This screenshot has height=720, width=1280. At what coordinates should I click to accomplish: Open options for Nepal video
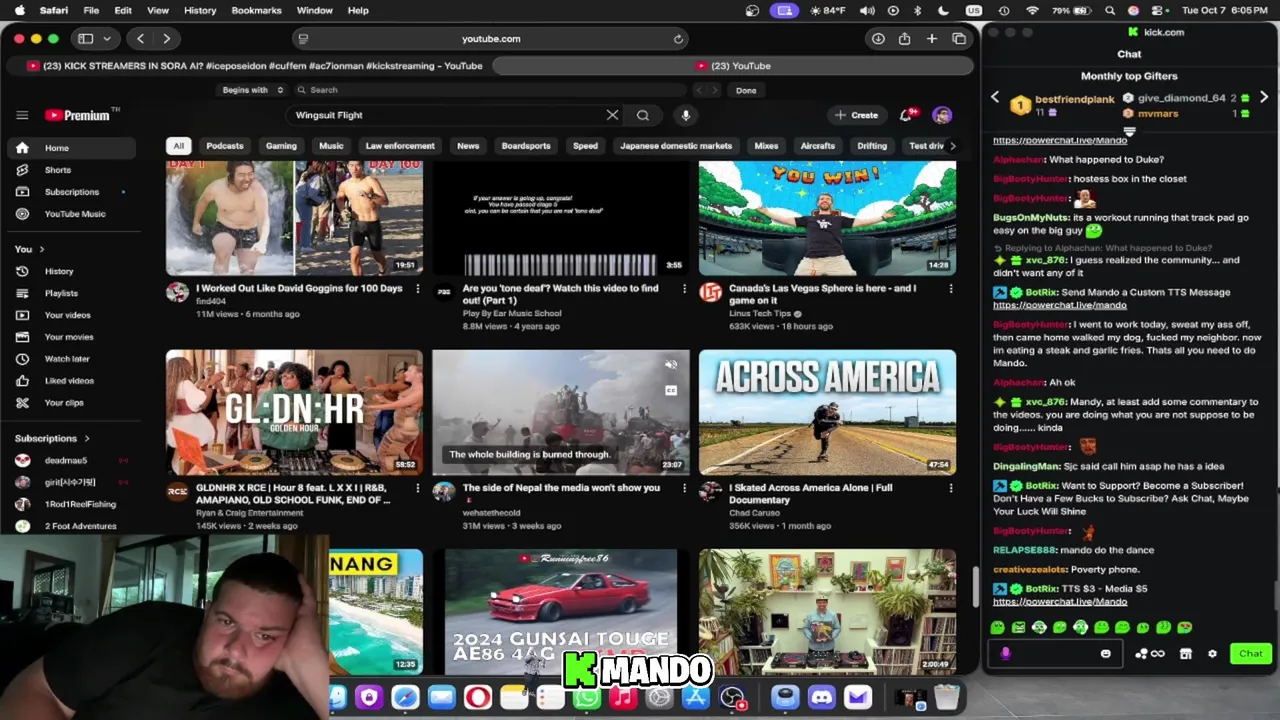point(684,488)
